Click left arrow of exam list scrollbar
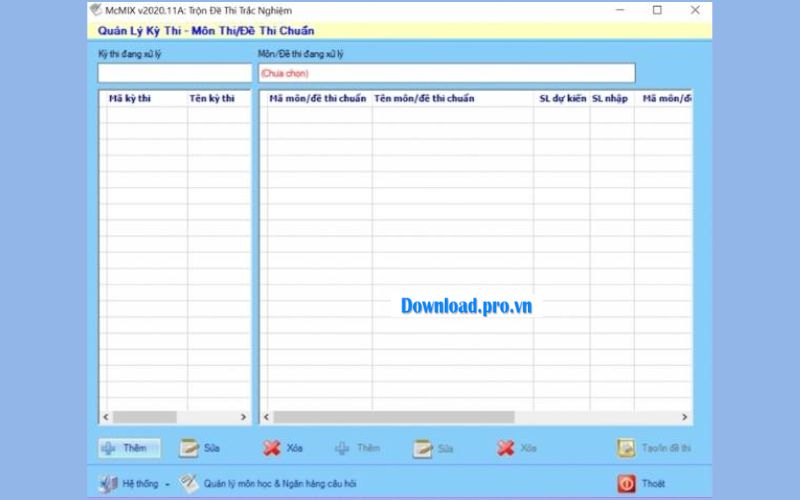Image resolution: width=800 pixels, height=500 pixels. click(106, 417)
